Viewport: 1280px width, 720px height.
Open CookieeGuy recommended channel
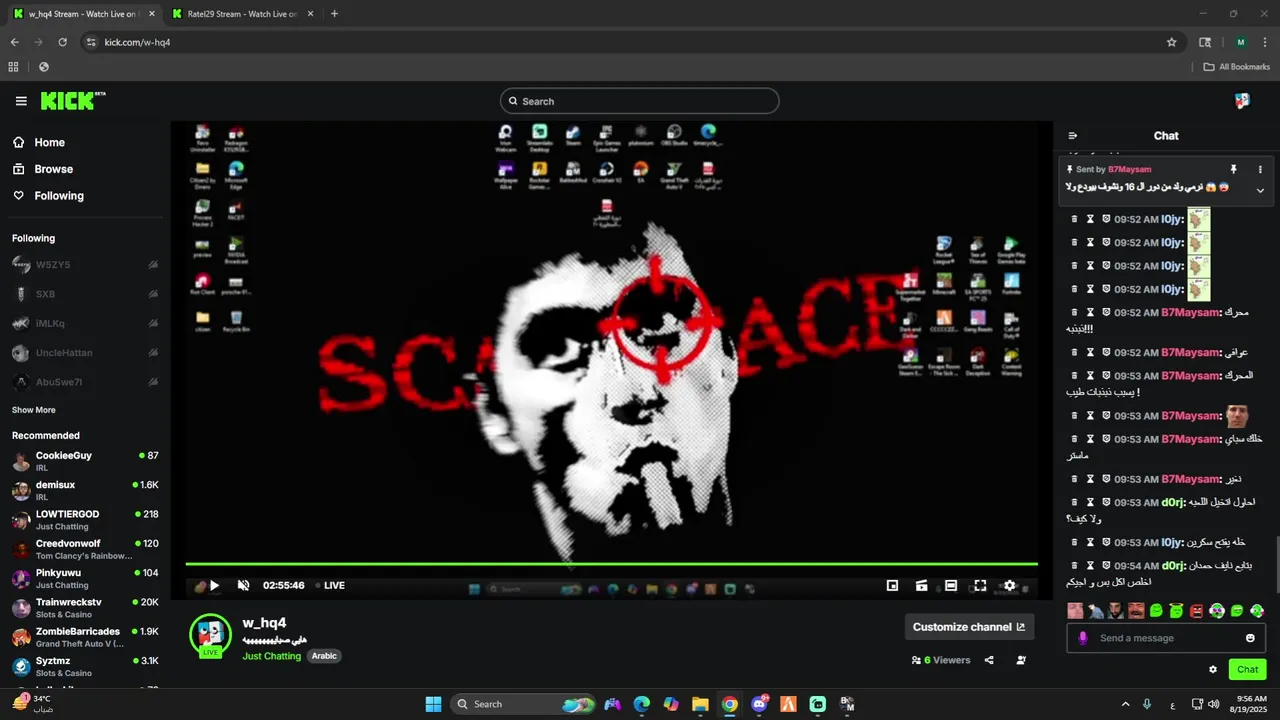pyautogui.click(x=85, y=461)
